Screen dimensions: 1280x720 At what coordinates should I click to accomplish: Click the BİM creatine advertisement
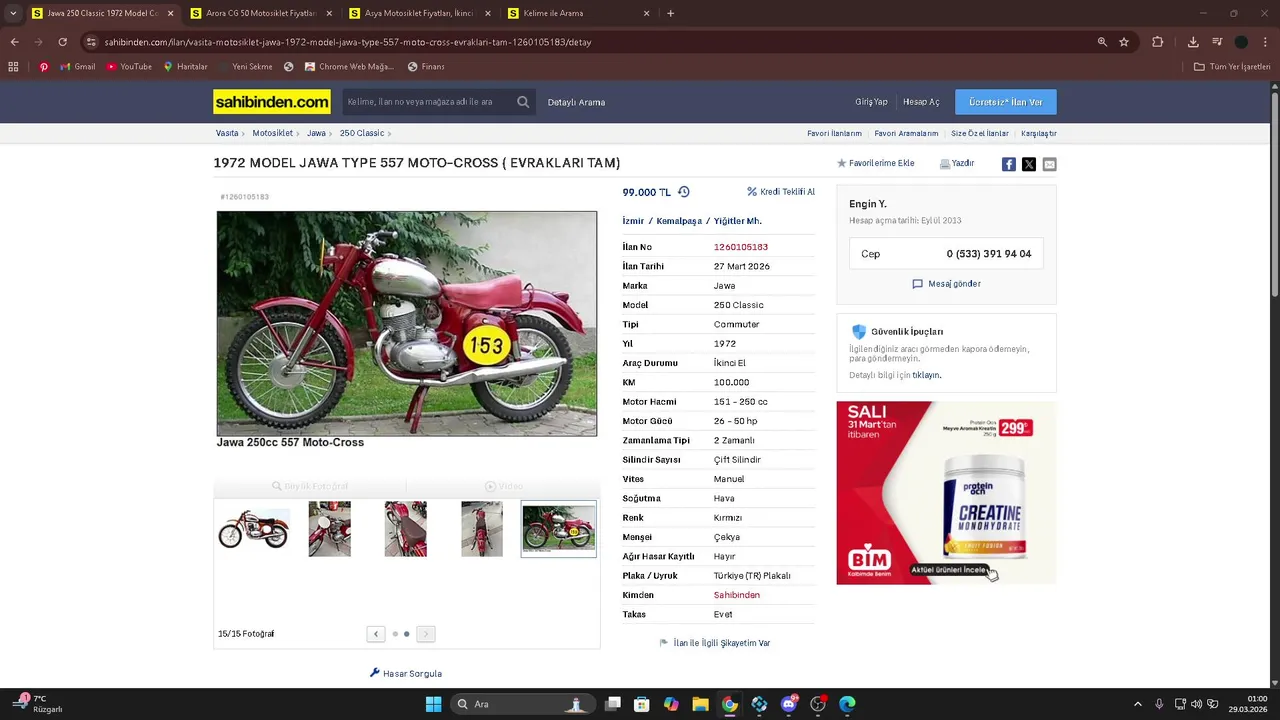946,493
